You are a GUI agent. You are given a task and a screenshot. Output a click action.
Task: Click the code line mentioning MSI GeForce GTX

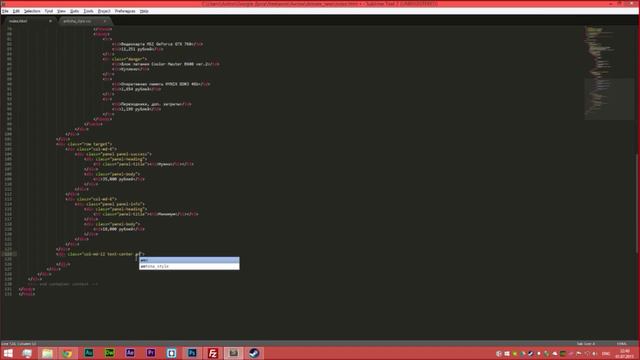point(157,44)
